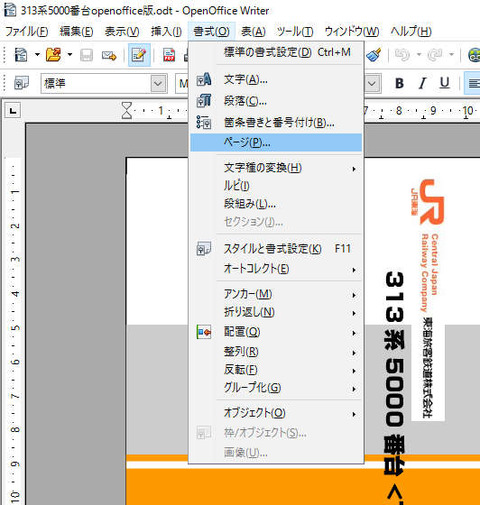Choose 段落(C)... from the menu
This screenshot has height=505, width=480.
pos(276,101)
